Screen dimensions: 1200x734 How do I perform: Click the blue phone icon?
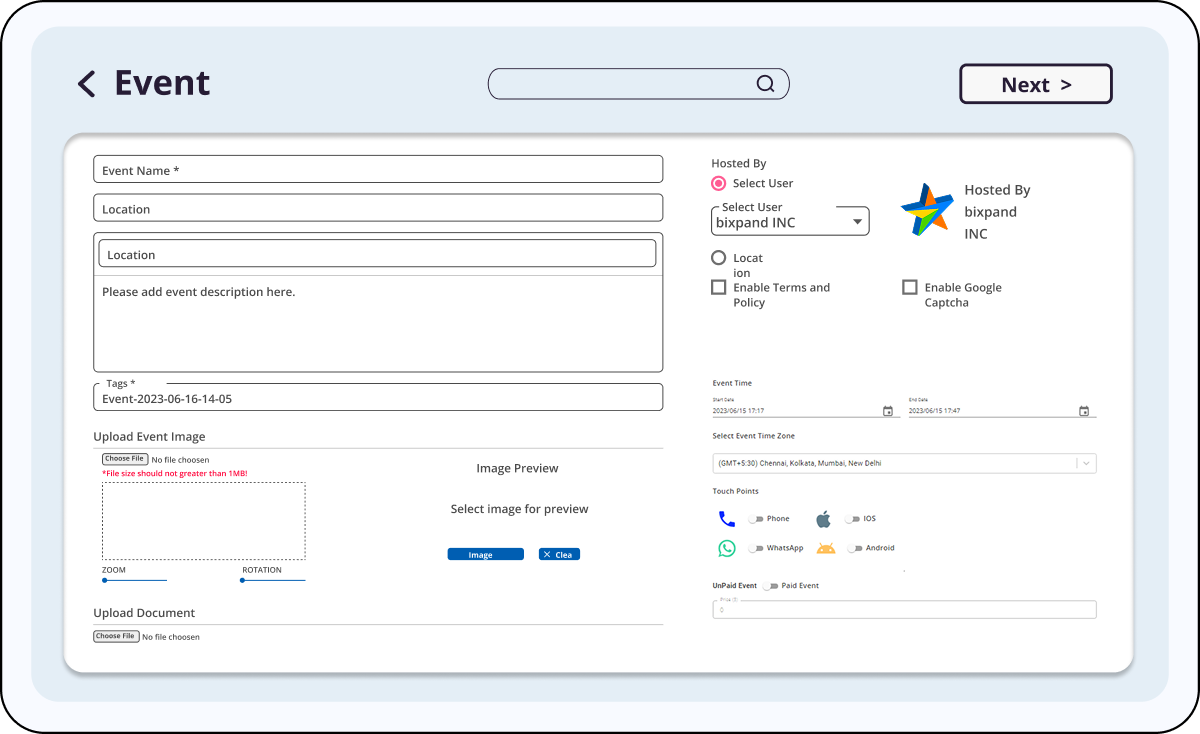pyautogui.click(x=727, y=519)
